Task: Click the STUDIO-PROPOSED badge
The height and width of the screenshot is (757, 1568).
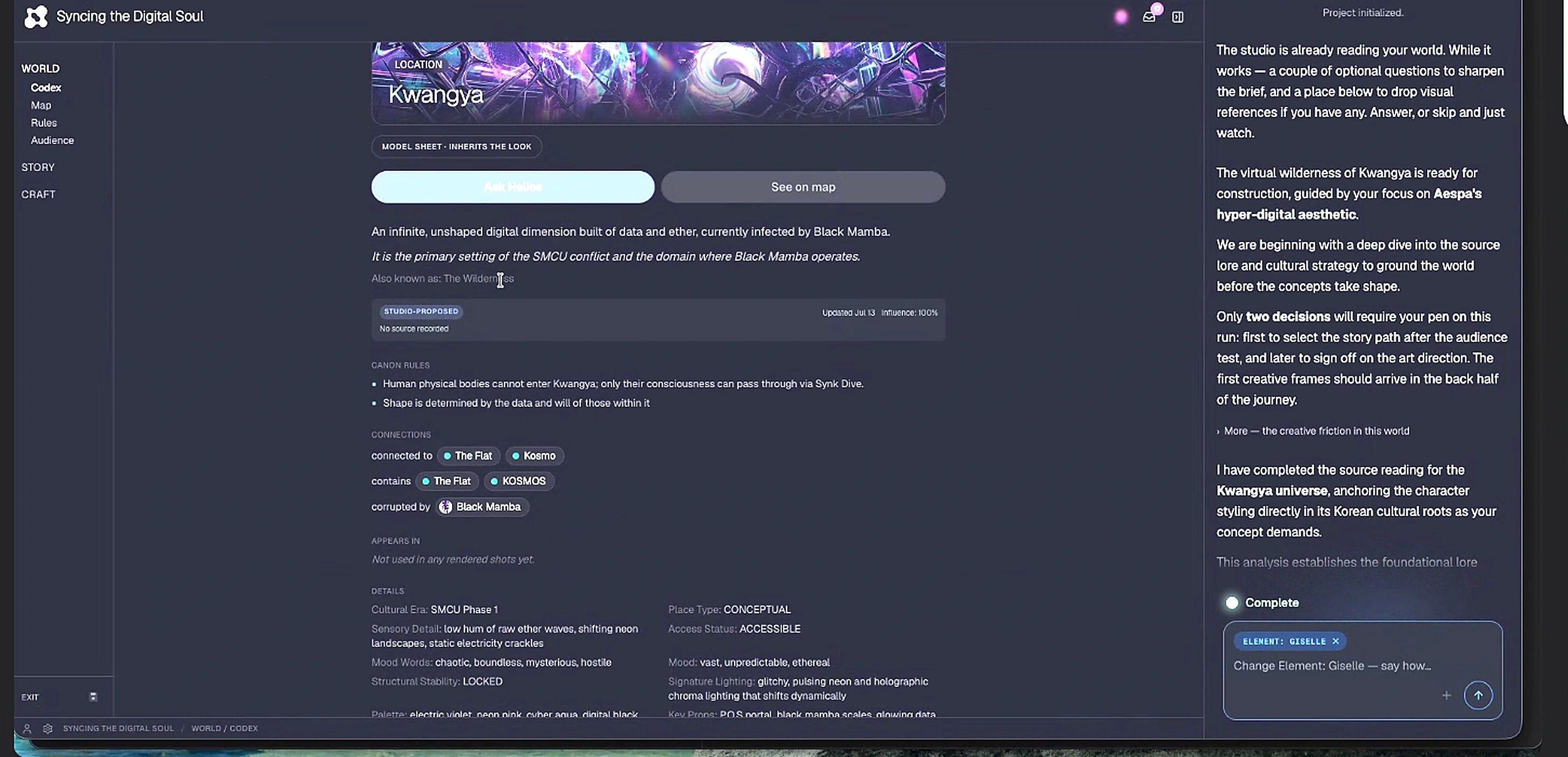Action: 421,311
